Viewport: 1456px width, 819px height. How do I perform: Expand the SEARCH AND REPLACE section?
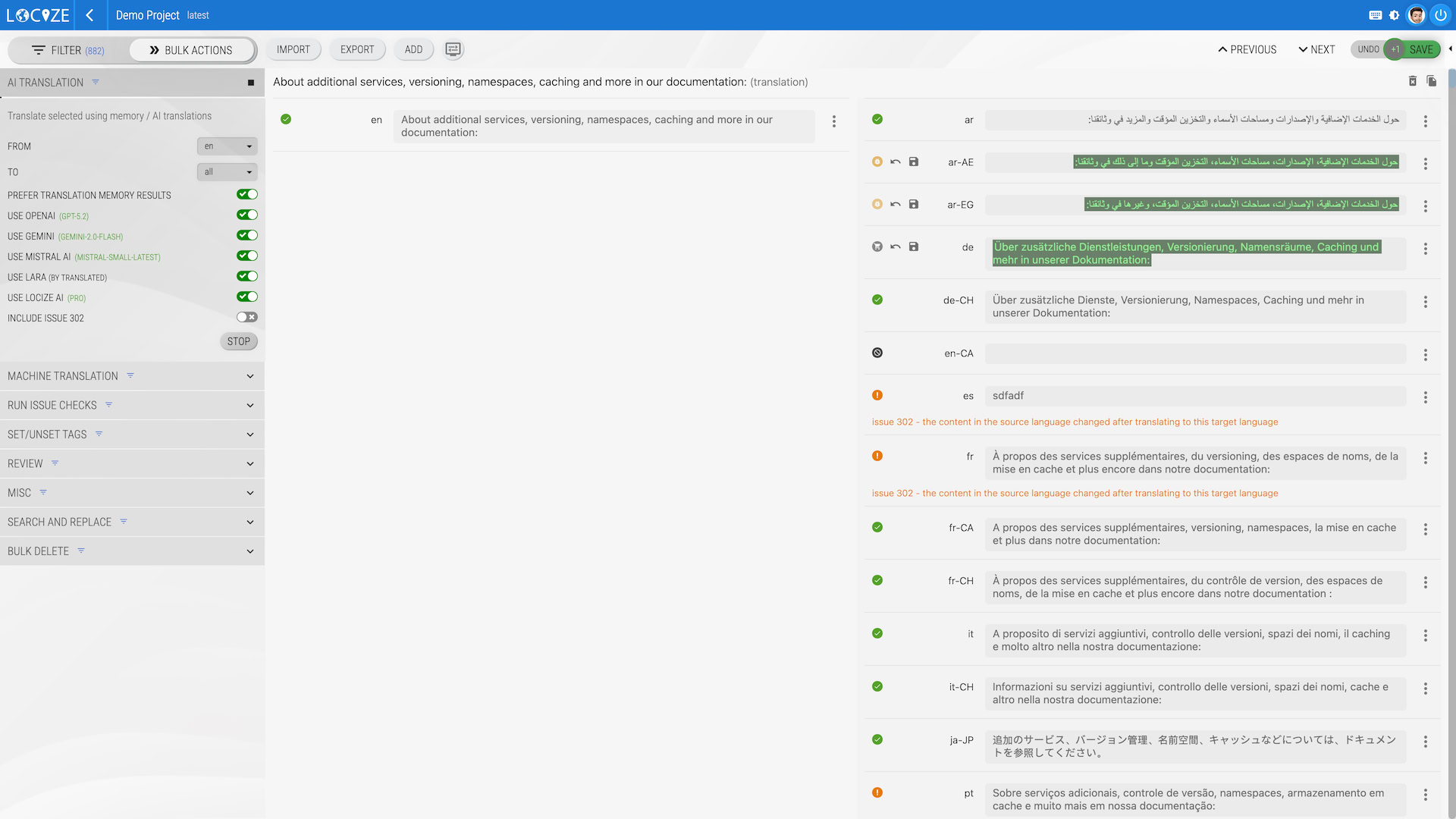tap(250, 522)
